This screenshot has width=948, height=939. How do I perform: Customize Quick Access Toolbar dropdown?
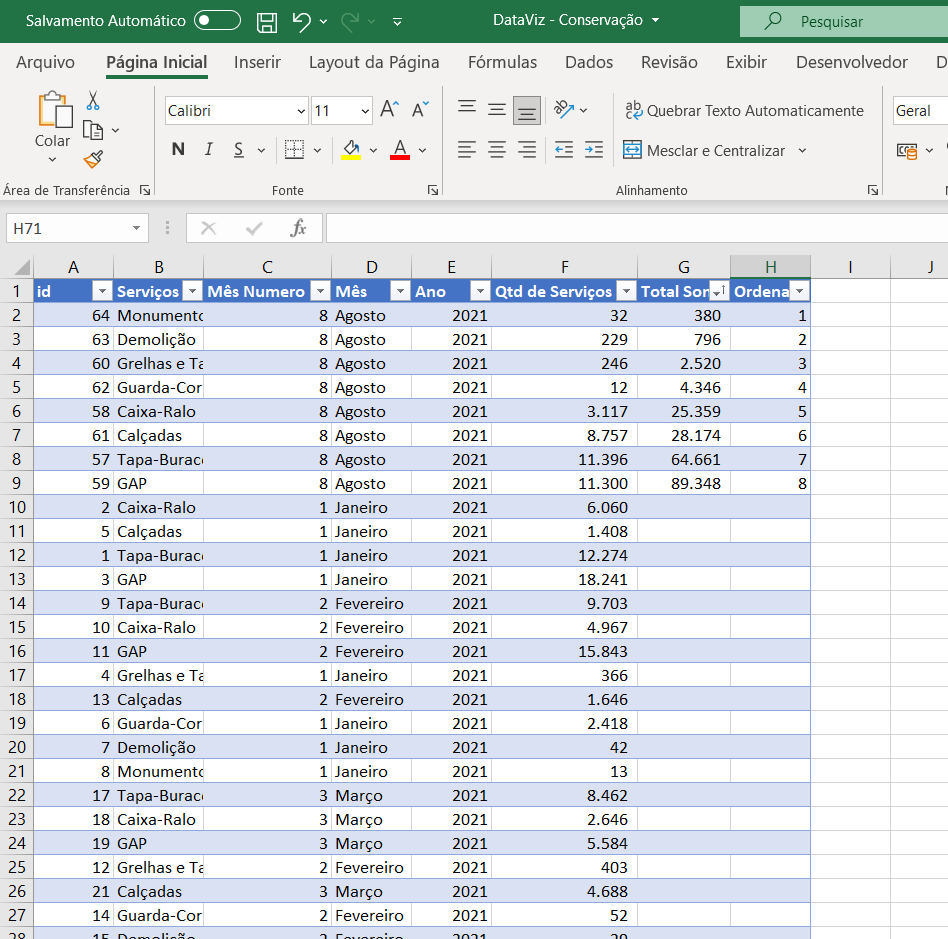coord(397,22)
